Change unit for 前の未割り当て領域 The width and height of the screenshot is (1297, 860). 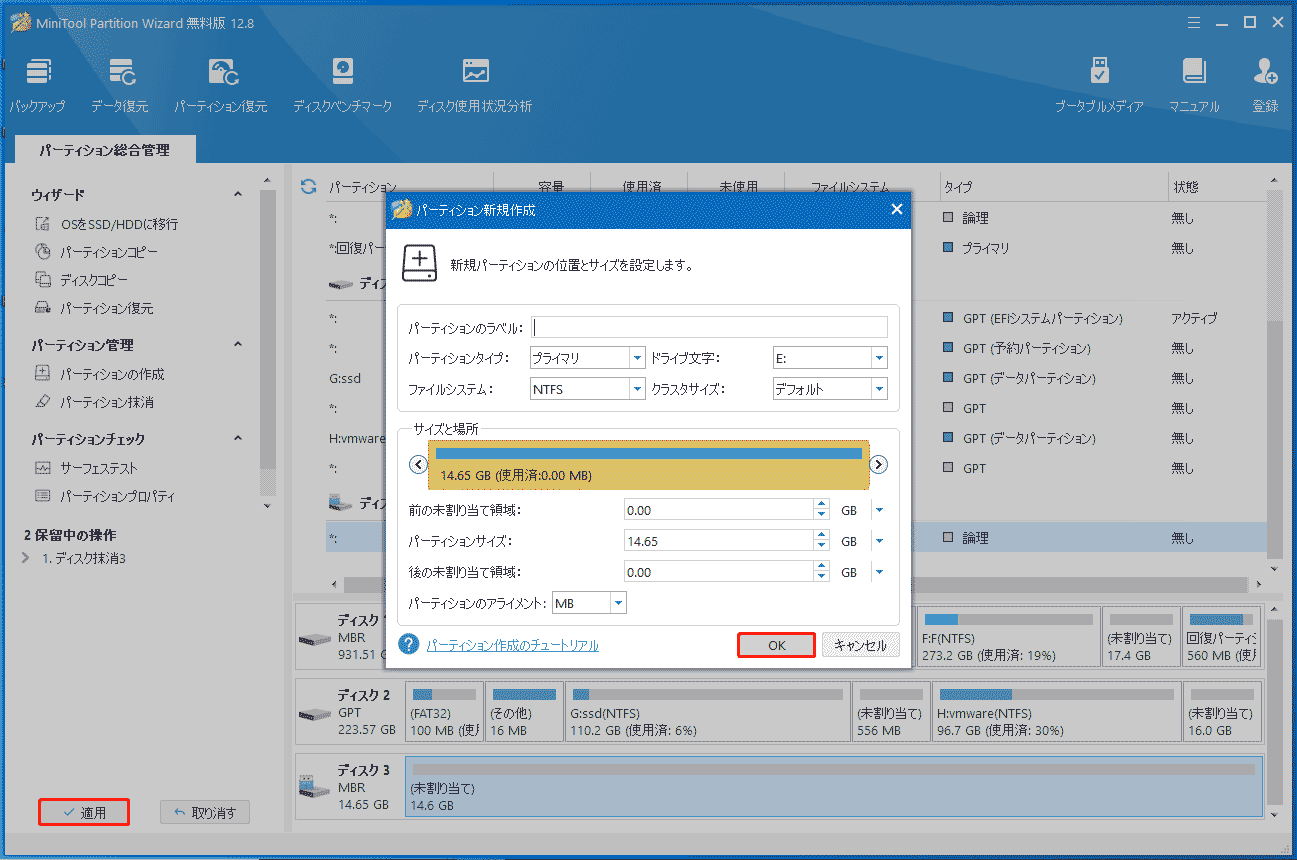point(879,510)
